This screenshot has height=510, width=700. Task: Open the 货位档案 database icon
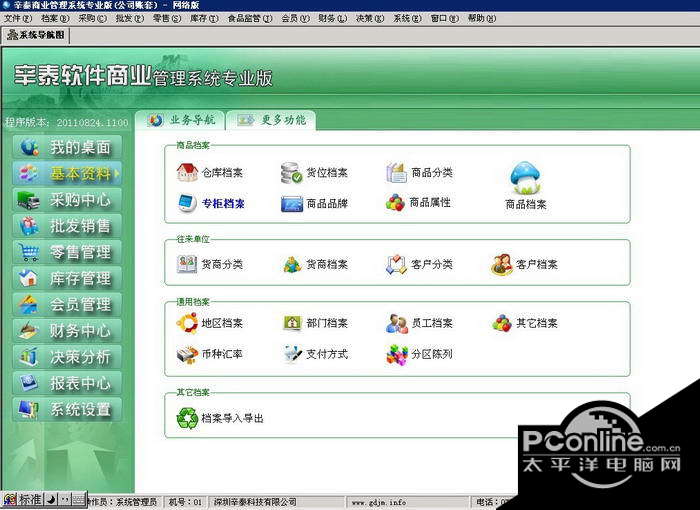pos(292,173)
